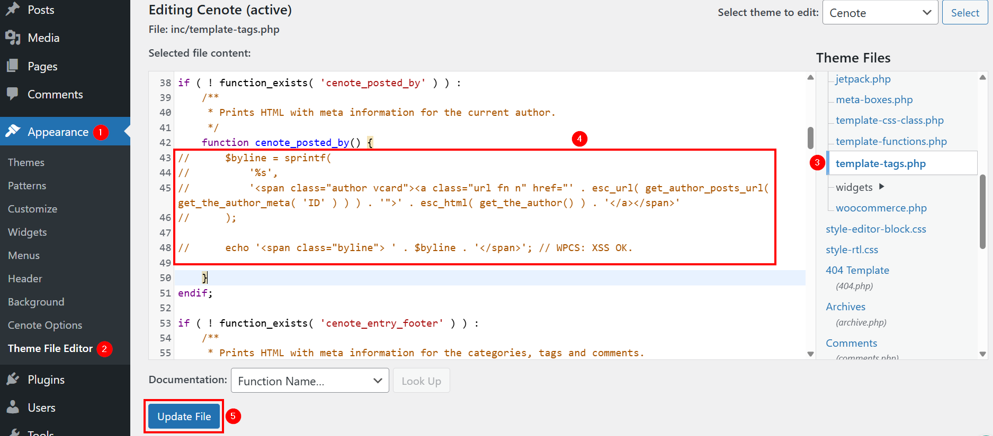This screenshot has height=436, width=993.
Task: Open the Menus submenu item
Action: click(x=23, y=255)
